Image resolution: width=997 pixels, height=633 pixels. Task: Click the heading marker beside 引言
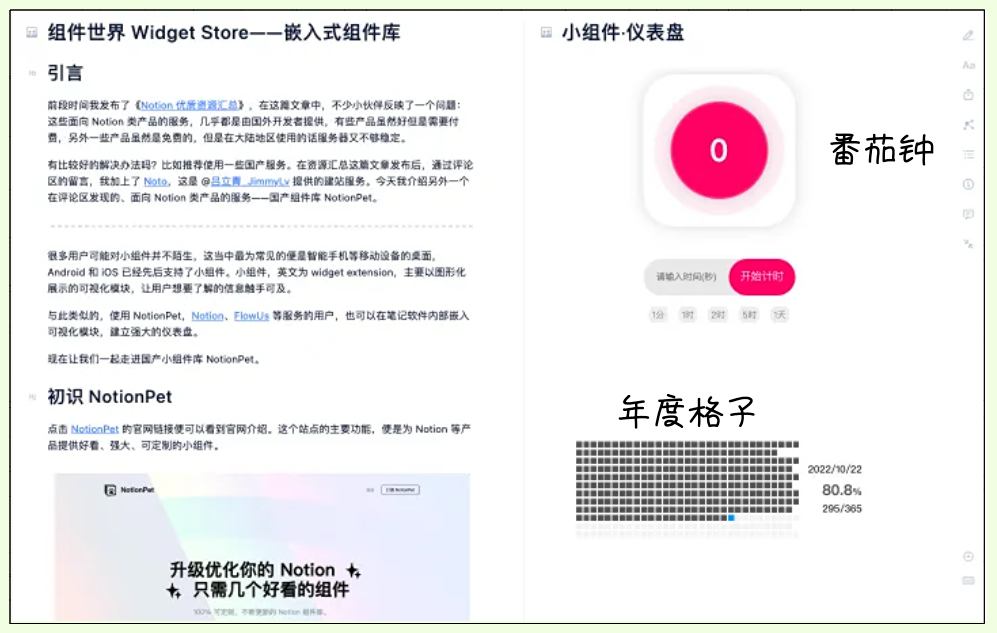tap(32, 74)
